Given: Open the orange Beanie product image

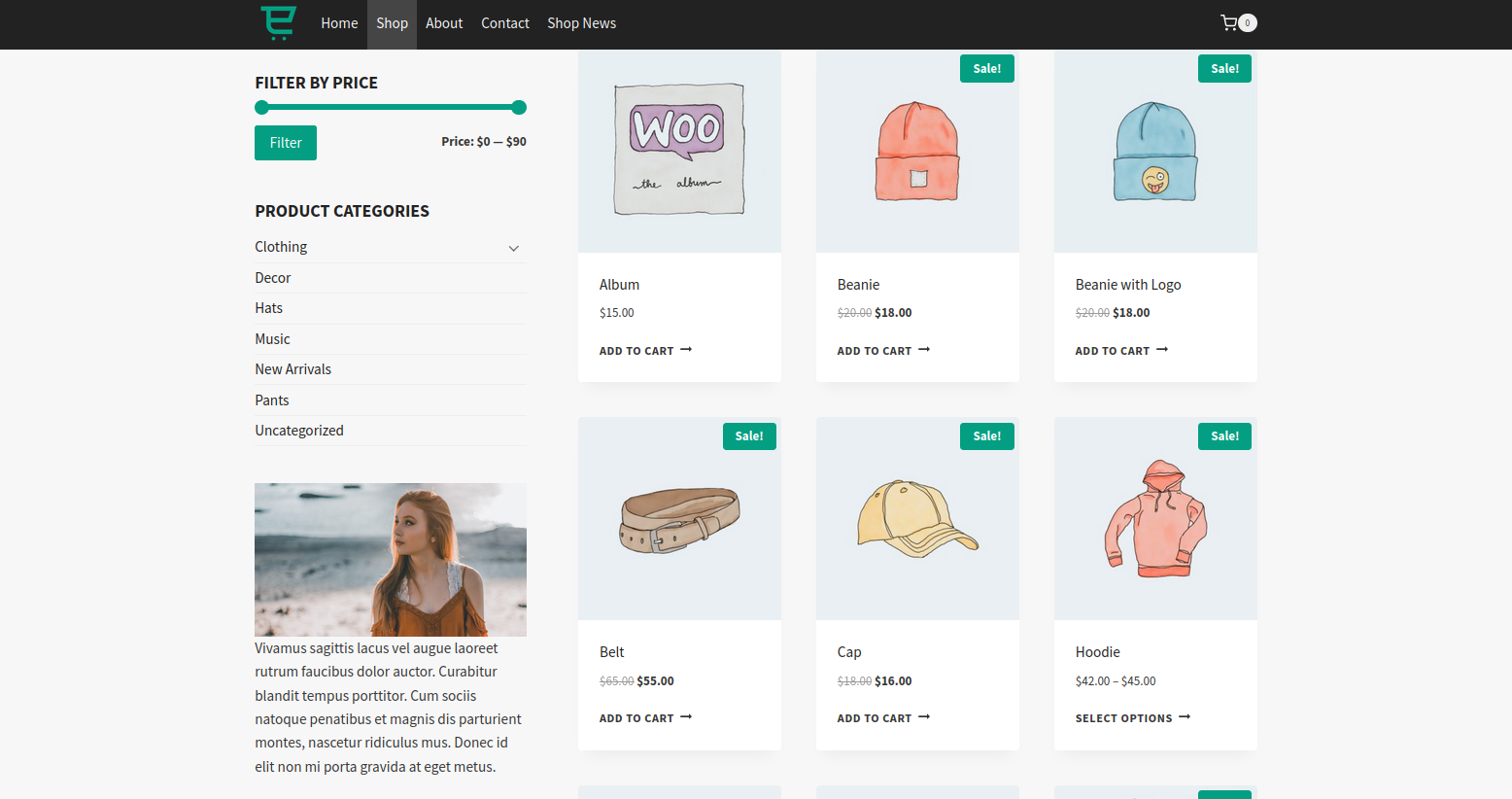Looking at the screenshot, I should (x=917, y=151).
